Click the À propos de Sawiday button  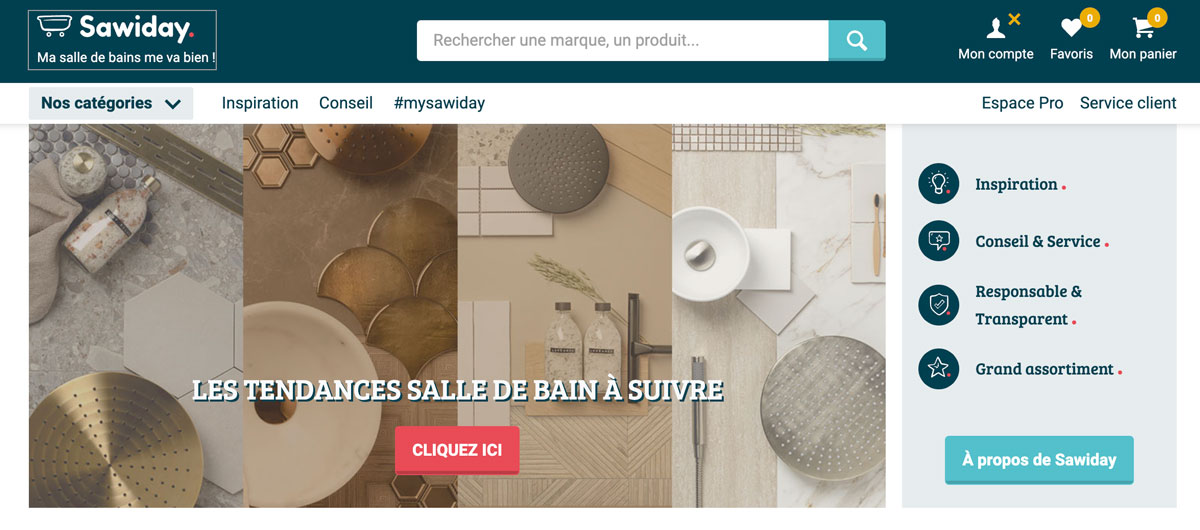[1039, 460]
